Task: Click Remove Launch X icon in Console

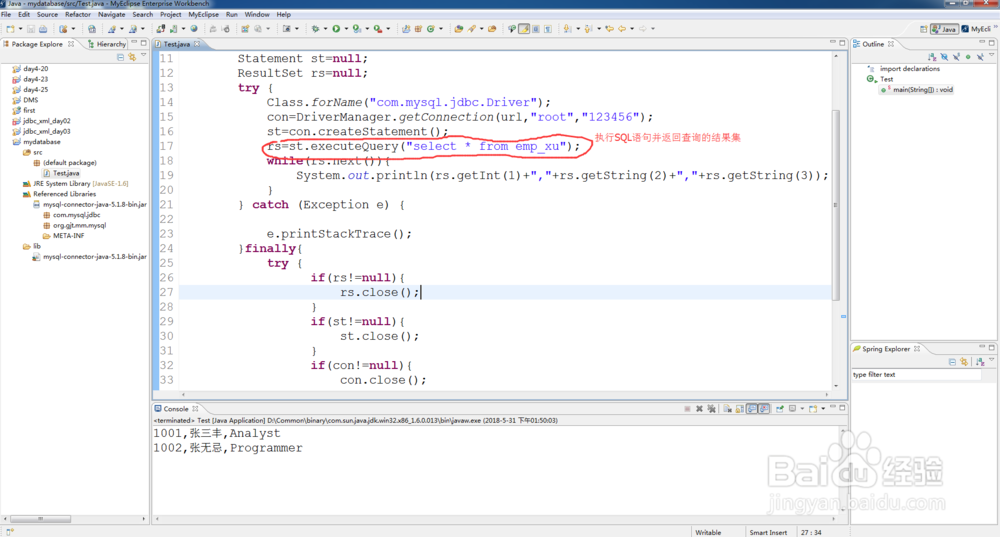Action: (x=700, y=409)
